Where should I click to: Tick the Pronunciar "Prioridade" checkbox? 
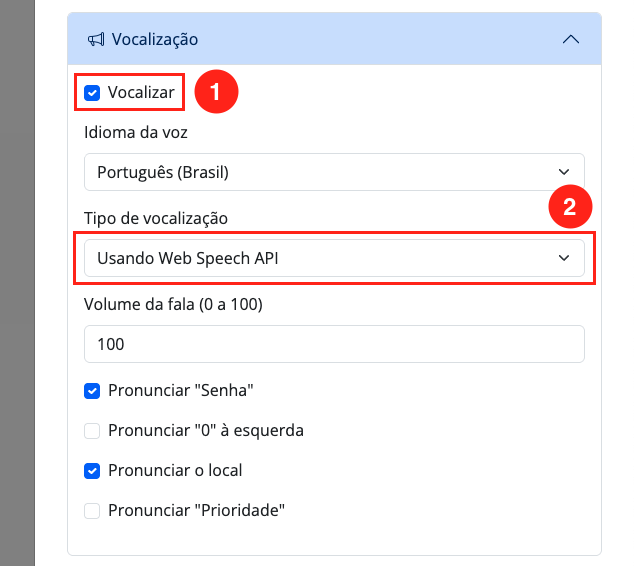92,510
